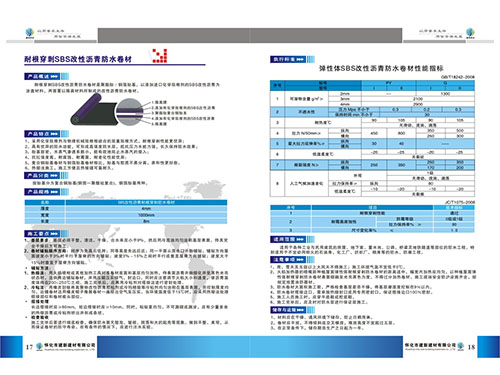Click the grey banner at page top
This screenshot has width=500, height=375.
click(x=250, y=35)
